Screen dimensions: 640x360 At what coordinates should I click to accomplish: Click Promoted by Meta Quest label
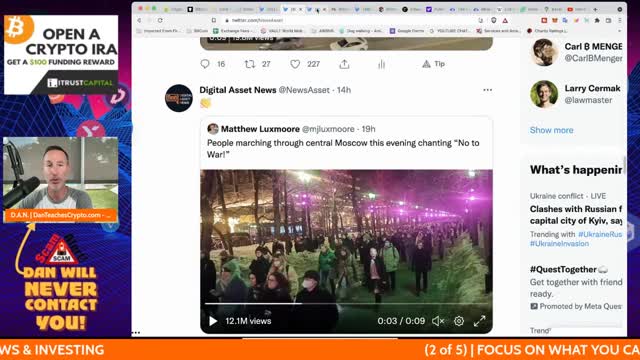pos(576,306)
